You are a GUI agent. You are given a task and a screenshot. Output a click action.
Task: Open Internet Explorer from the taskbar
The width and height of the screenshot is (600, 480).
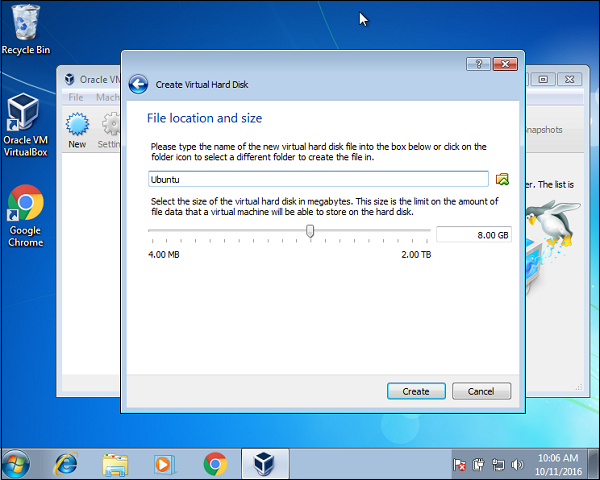click(67, 464)
